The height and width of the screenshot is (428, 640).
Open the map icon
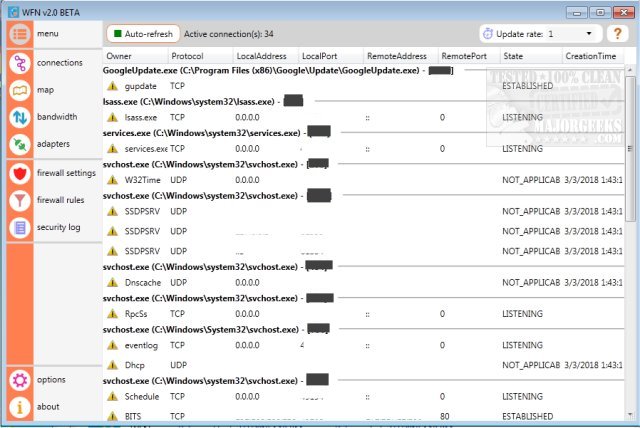coord(20,90)
